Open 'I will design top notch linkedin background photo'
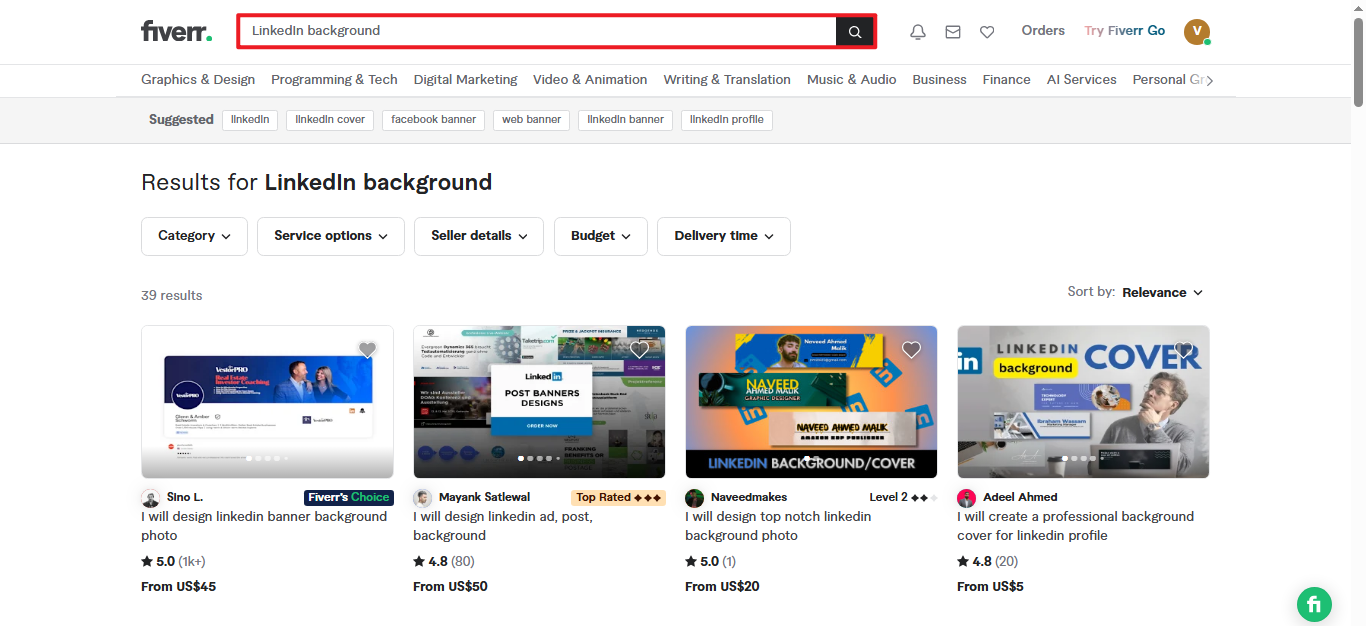 point(778,526)
